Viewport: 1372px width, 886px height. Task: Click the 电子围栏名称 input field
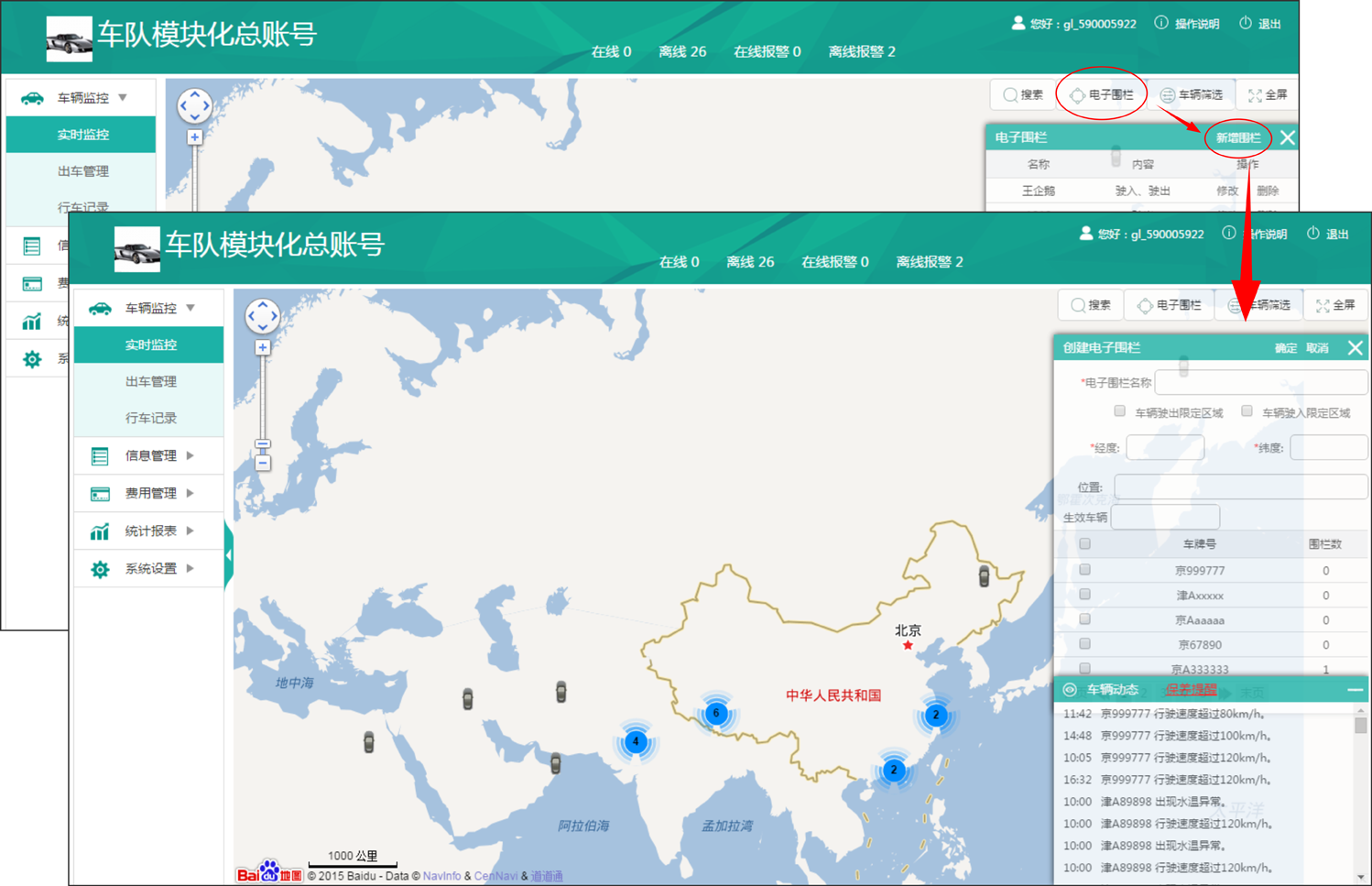[x=1261, y=382]
